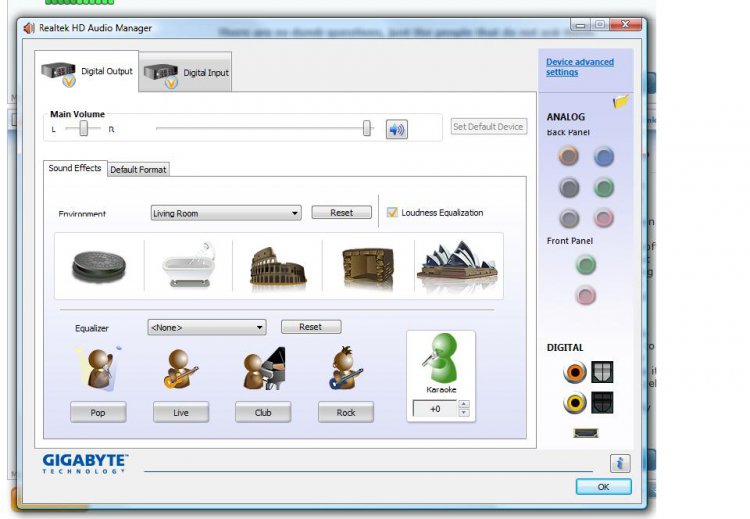Open the Equalizer None dropdown
The width and height of the screenshot is (750, 519).
pyautogui.click(x=207, y=328)
